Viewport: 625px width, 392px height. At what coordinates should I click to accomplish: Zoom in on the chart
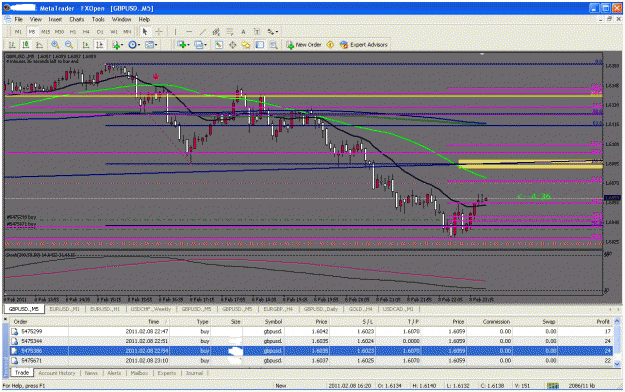coord(55,45)
